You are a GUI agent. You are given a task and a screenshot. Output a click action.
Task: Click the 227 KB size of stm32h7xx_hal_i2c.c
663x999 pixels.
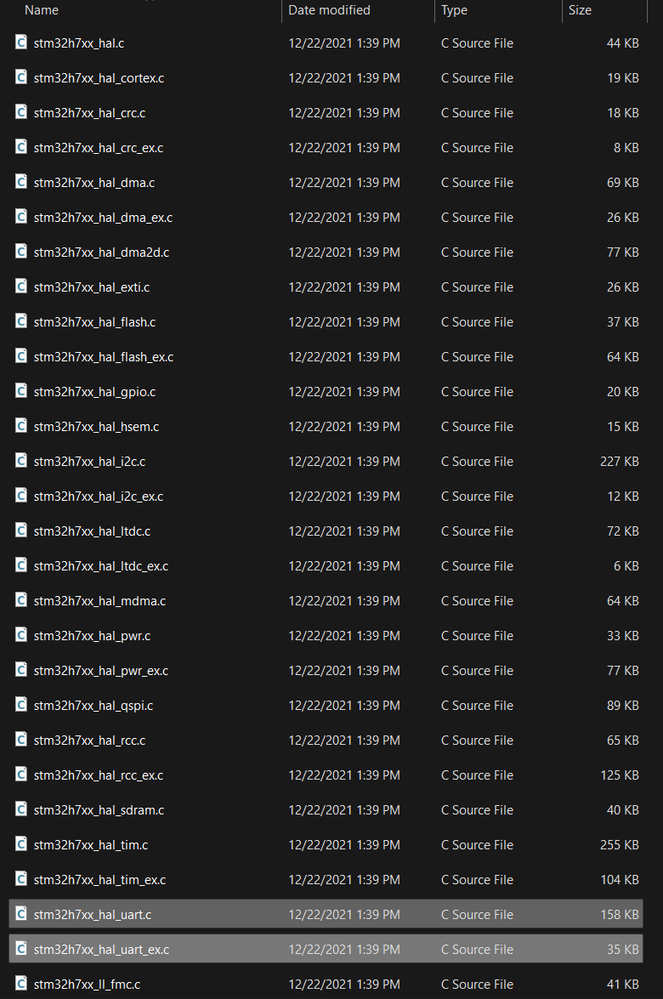[x=619, y=461]
